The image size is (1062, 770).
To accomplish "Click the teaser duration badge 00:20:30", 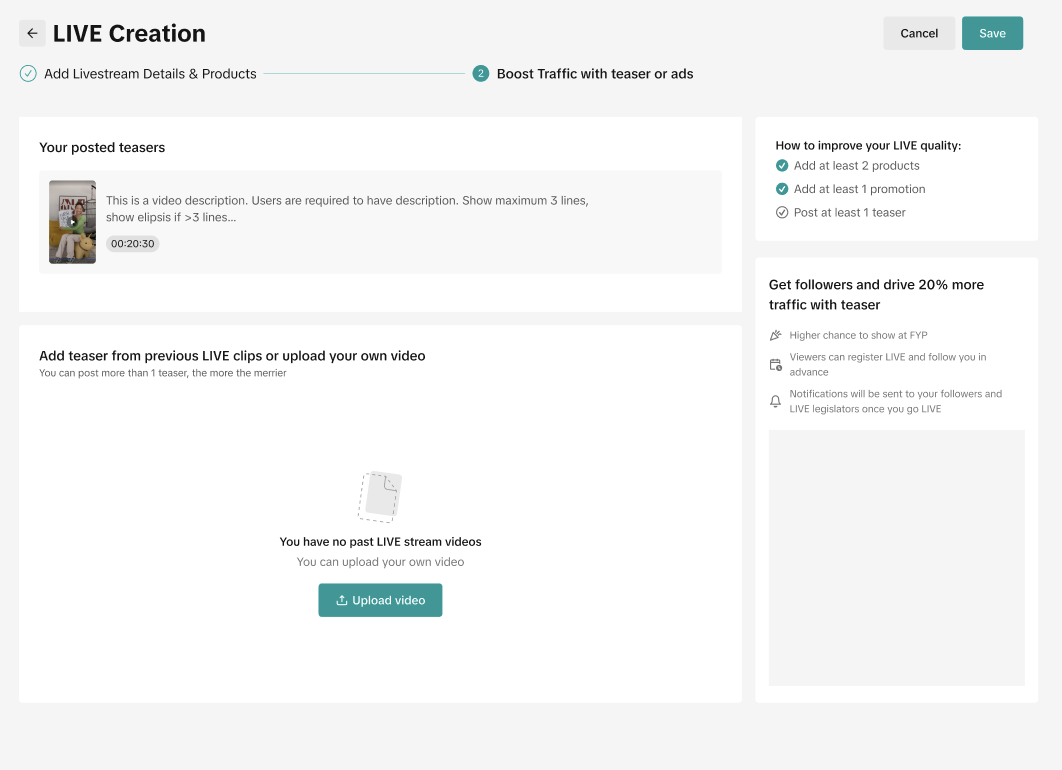I will coord(133,244).
